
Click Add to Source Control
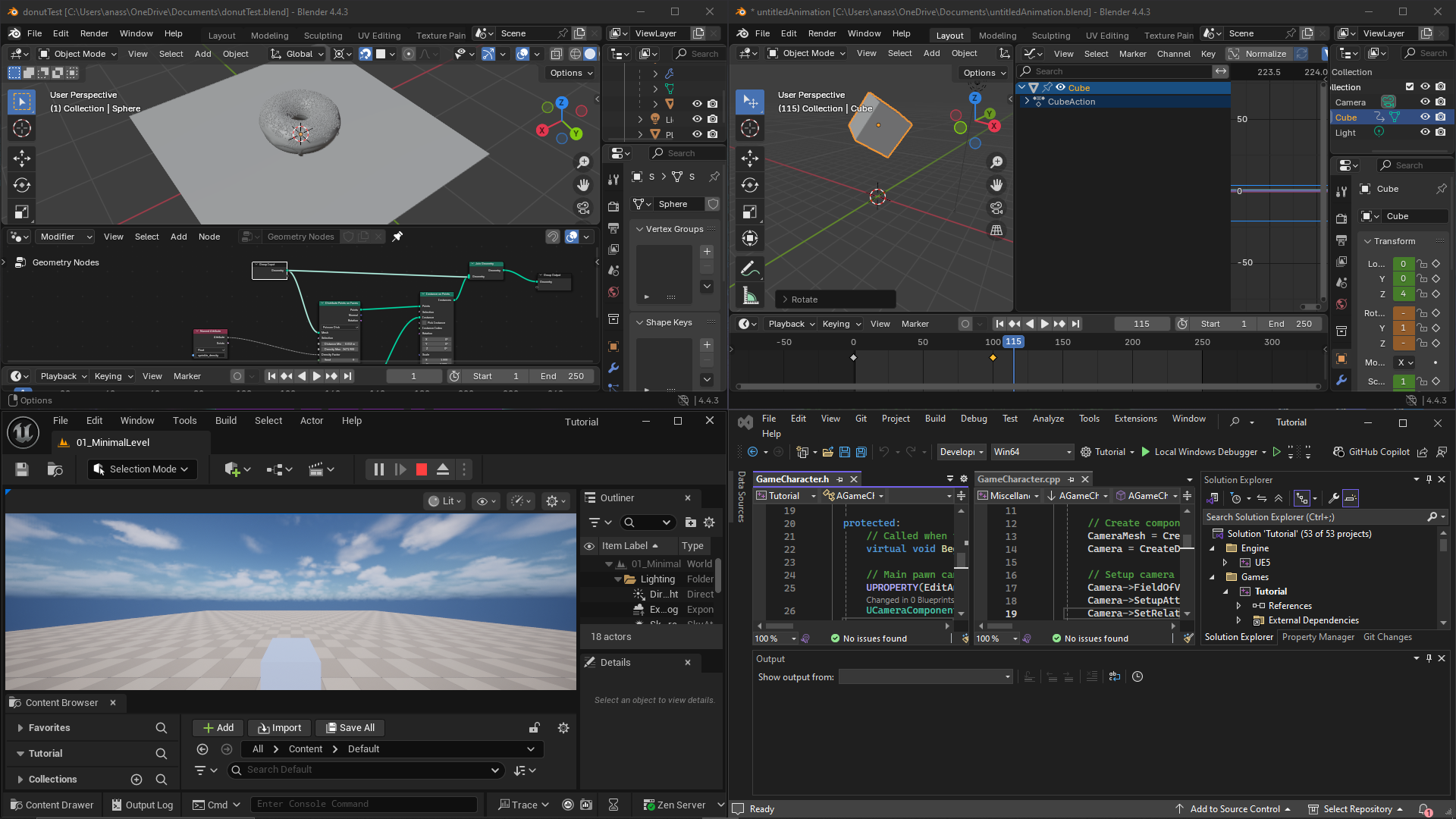coord(1233,809)
